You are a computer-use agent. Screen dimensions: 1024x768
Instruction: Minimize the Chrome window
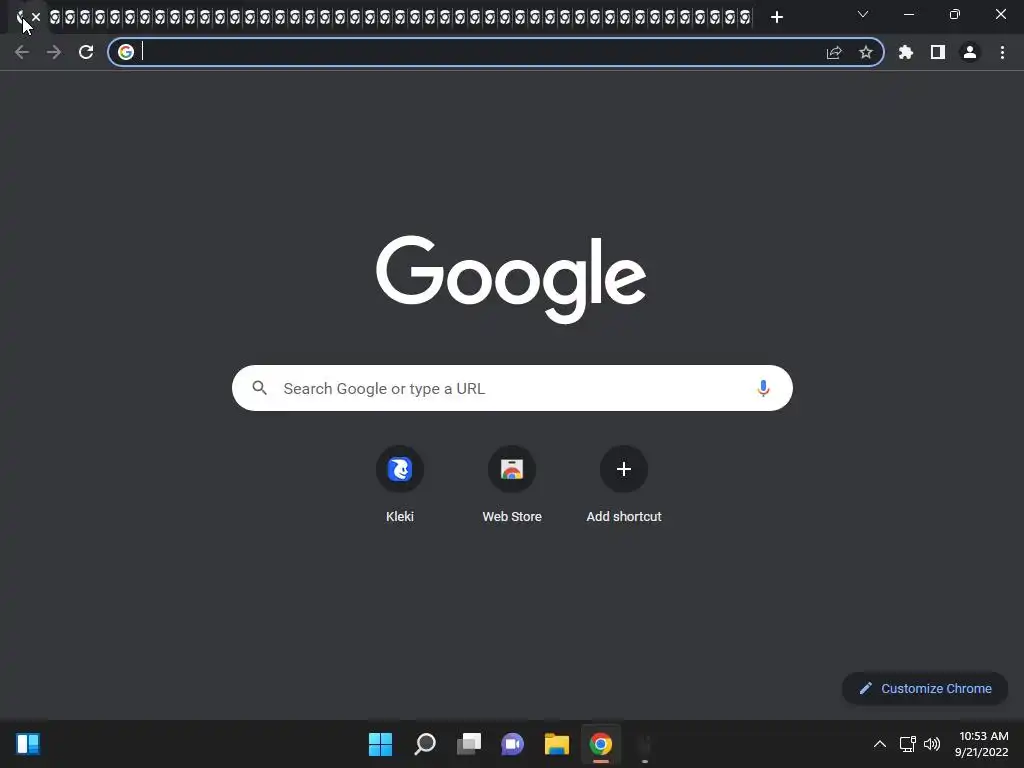tap(909, 14)
